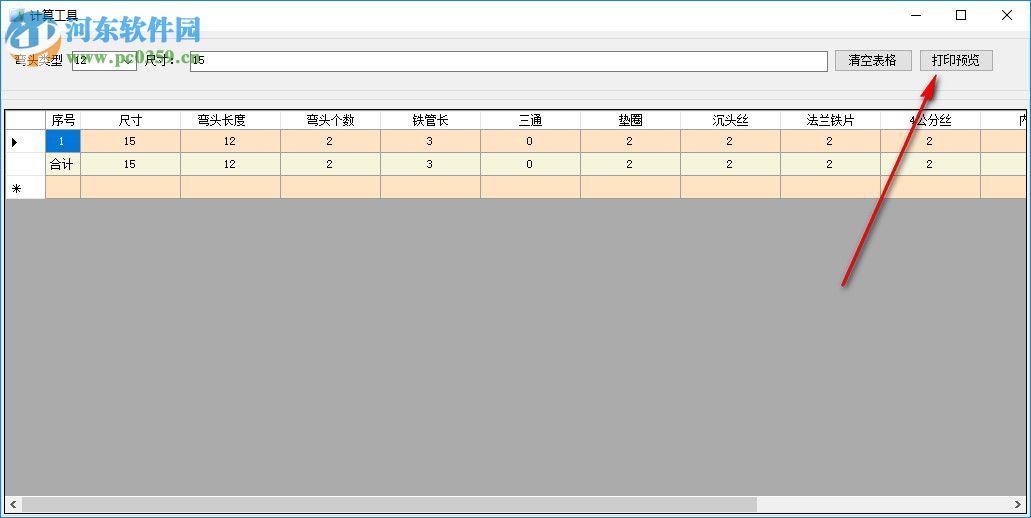The width and height of the screenshot is (1031, 518).
Task: Open 打印预览 print preview
Action: tap(955, 60)
